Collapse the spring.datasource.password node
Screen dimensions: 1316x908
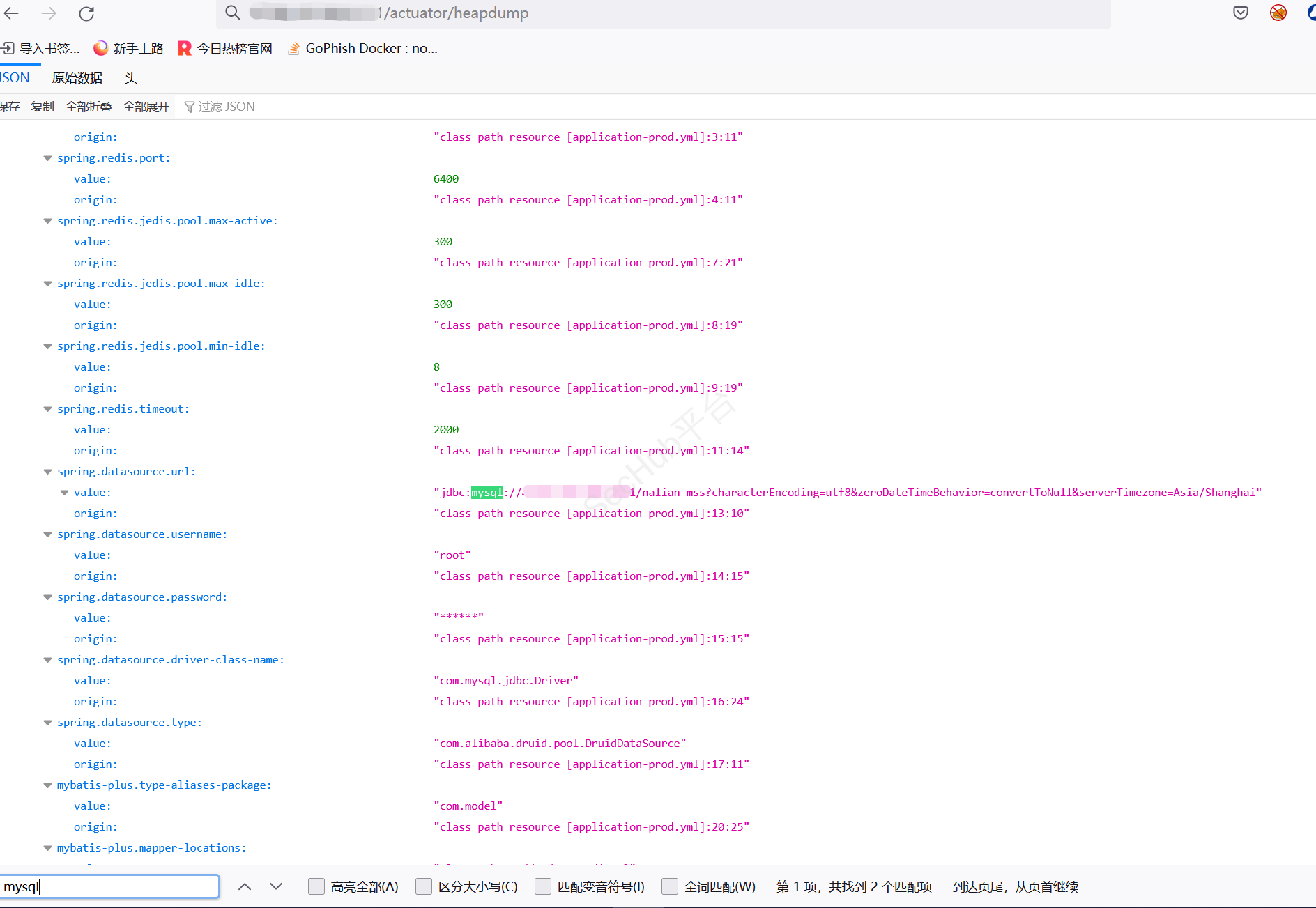(x=48, y=597)
